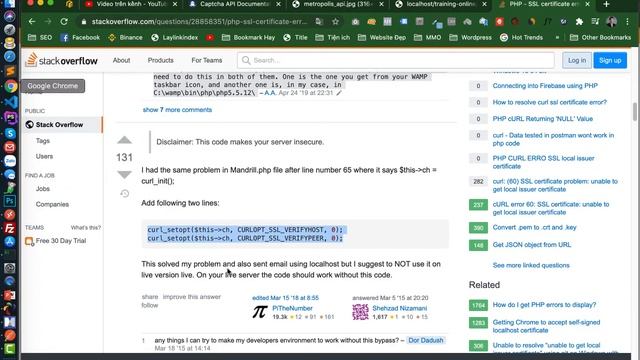Viewport: 640px width, 360px height.
Task: Click the Chrome icon in the dock
Action: (x=11, y=86)
